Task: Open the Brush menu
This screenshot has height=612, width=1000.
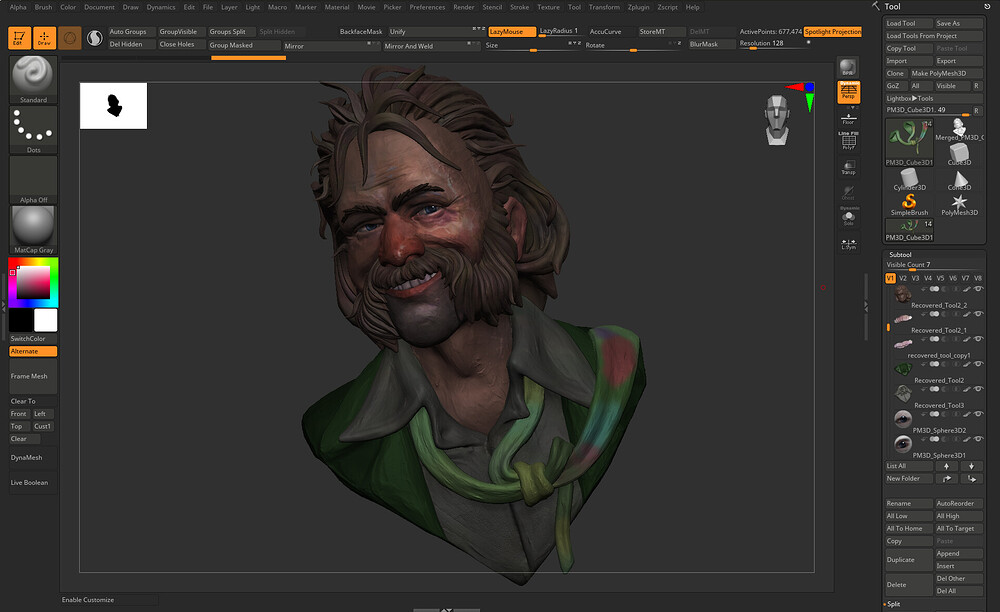Action: [x=43, y=7]
